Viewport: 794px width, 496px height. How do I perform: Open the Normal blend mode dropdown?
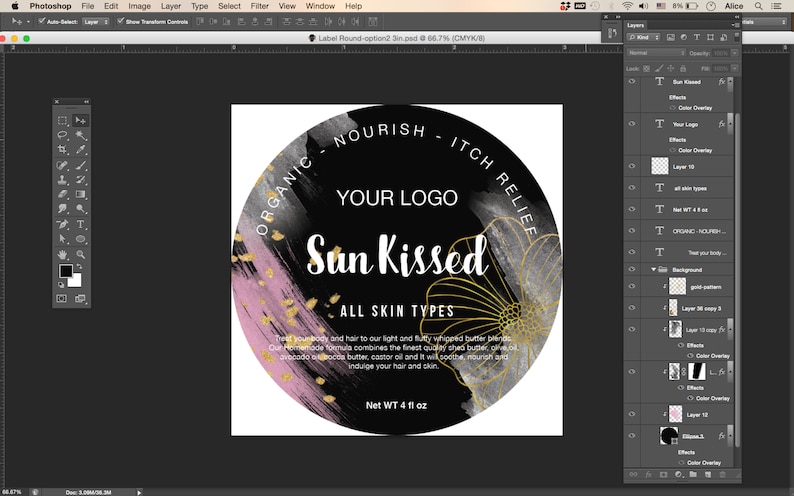(x=656, y=53)
